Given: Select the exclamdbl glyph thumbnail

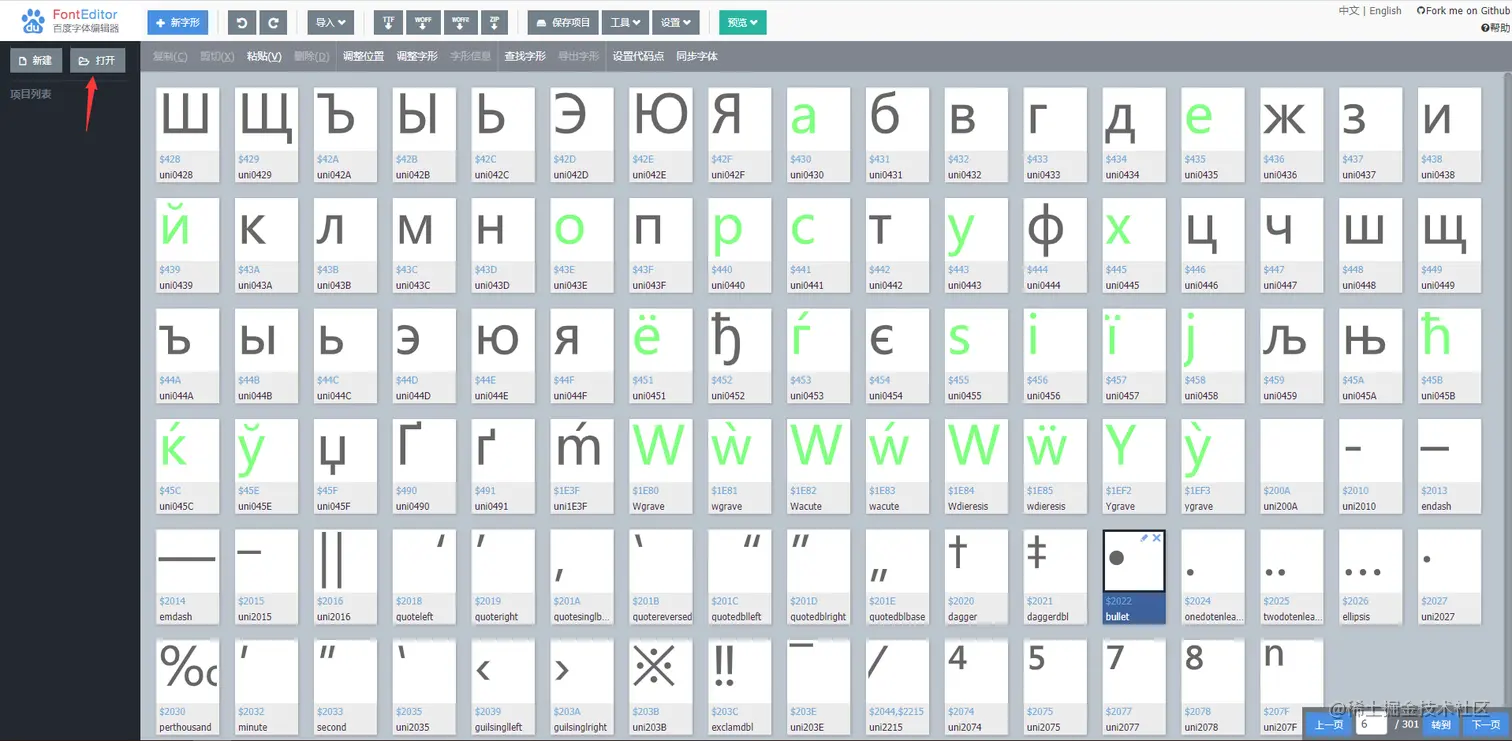Looking at the screenshot, I should pyautogui.click(x=739, y=687).
